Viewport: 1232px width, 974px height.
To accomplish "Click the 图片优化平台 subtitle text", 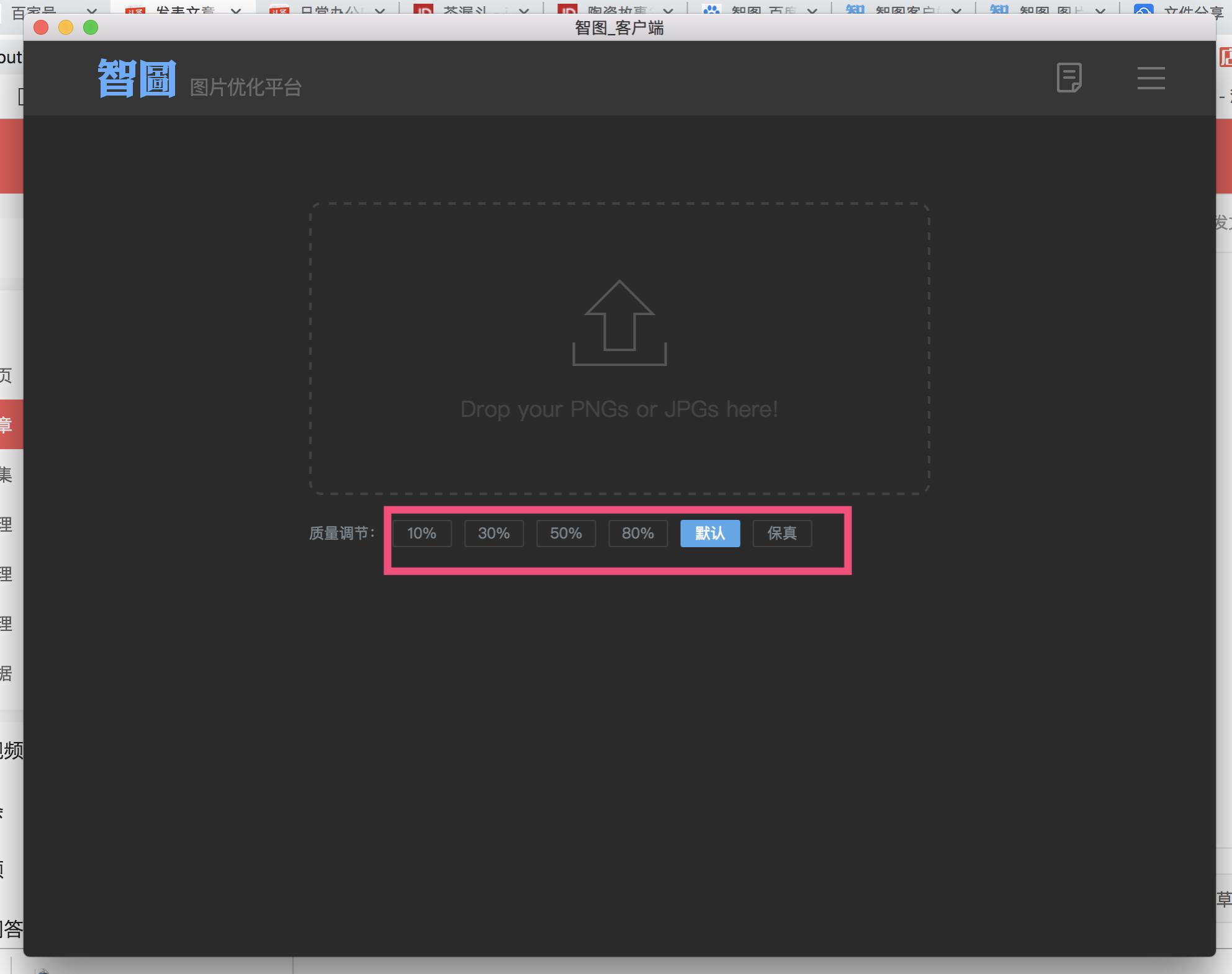I will point(245,87).
